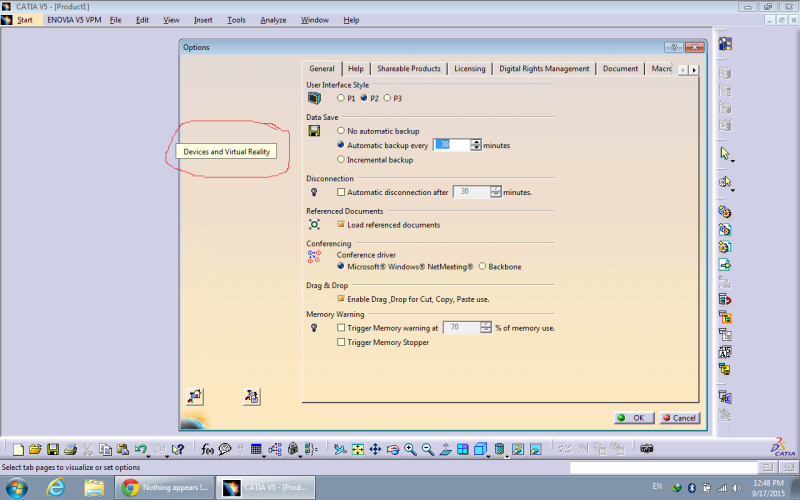Image resolution: width=800 pixels, height=500 pixels.
Task: Switch to the Shareable Products tab
Action: tap(409, 68)
